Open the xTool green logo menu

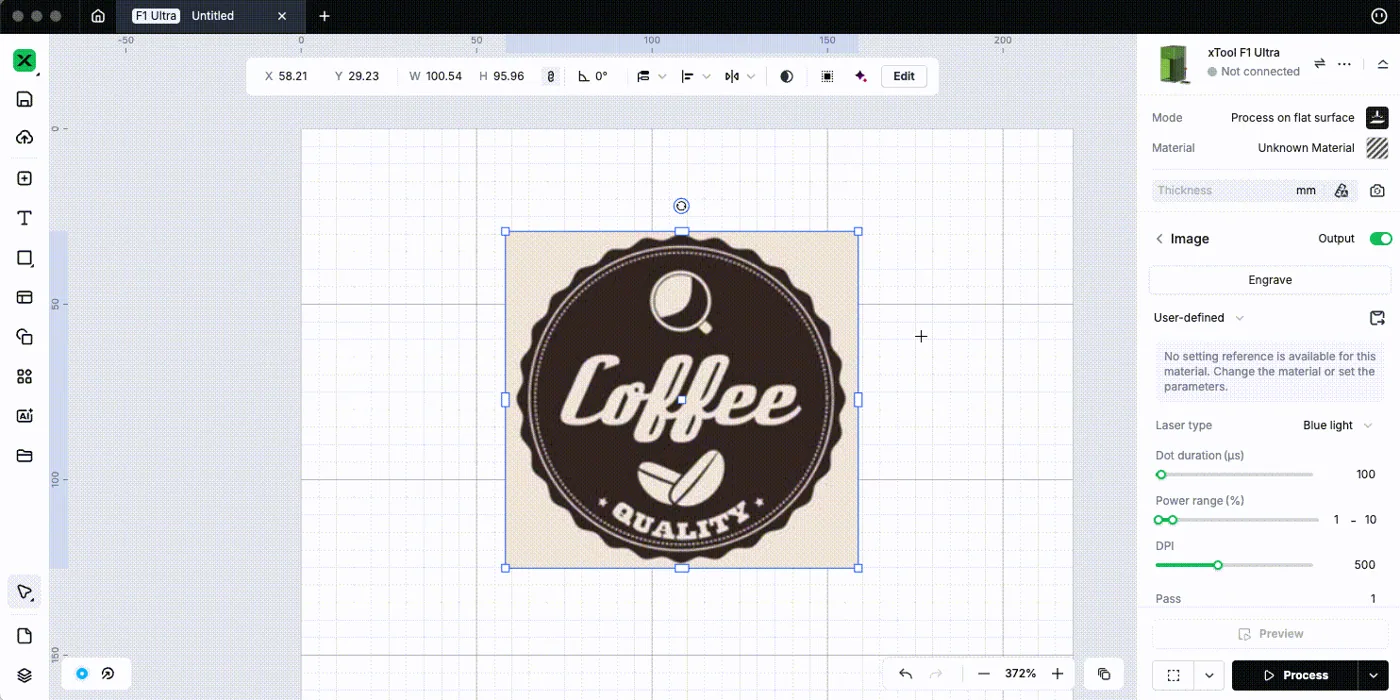pos(24,61)
